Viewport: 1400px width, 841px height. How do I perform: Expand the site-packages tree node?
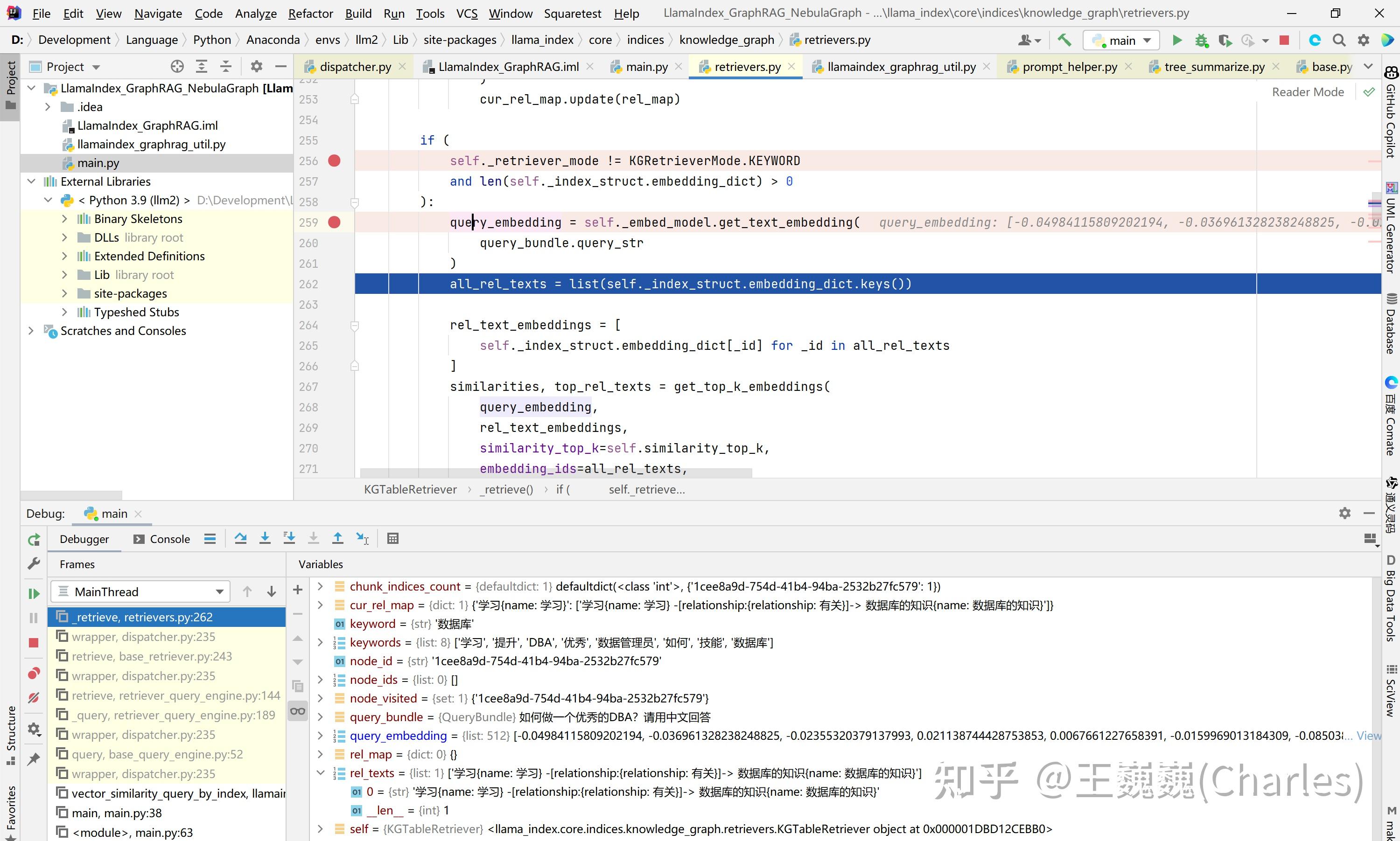[64, 293]
